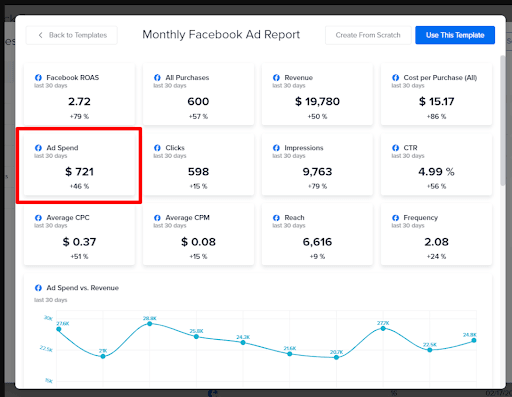Select the Ad Spend value $ 721
Viewport: 512px width, 397px height.
(79, 172)
